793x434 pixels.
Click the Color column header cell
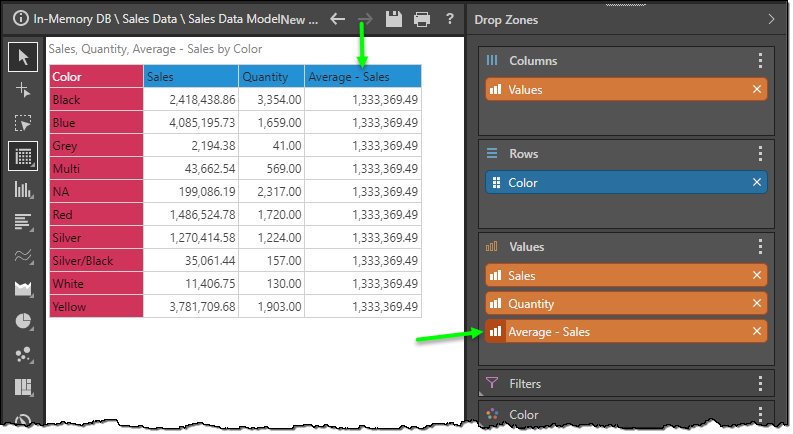tap(96, 77)
